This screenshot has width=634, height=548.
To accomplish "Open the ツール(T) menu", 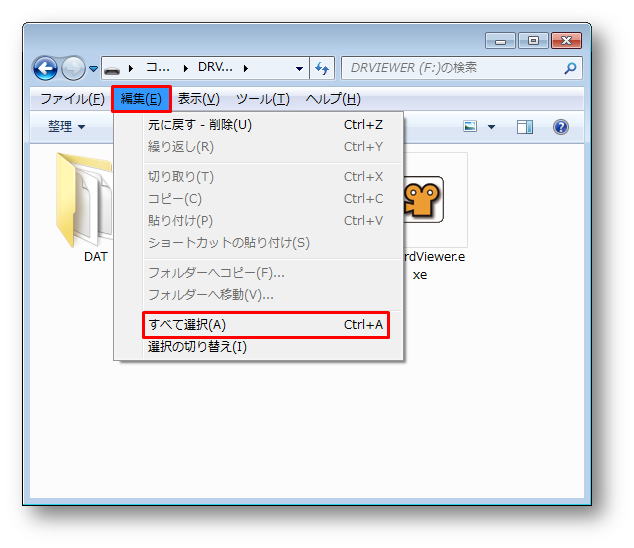I will [x=263, y=99].
